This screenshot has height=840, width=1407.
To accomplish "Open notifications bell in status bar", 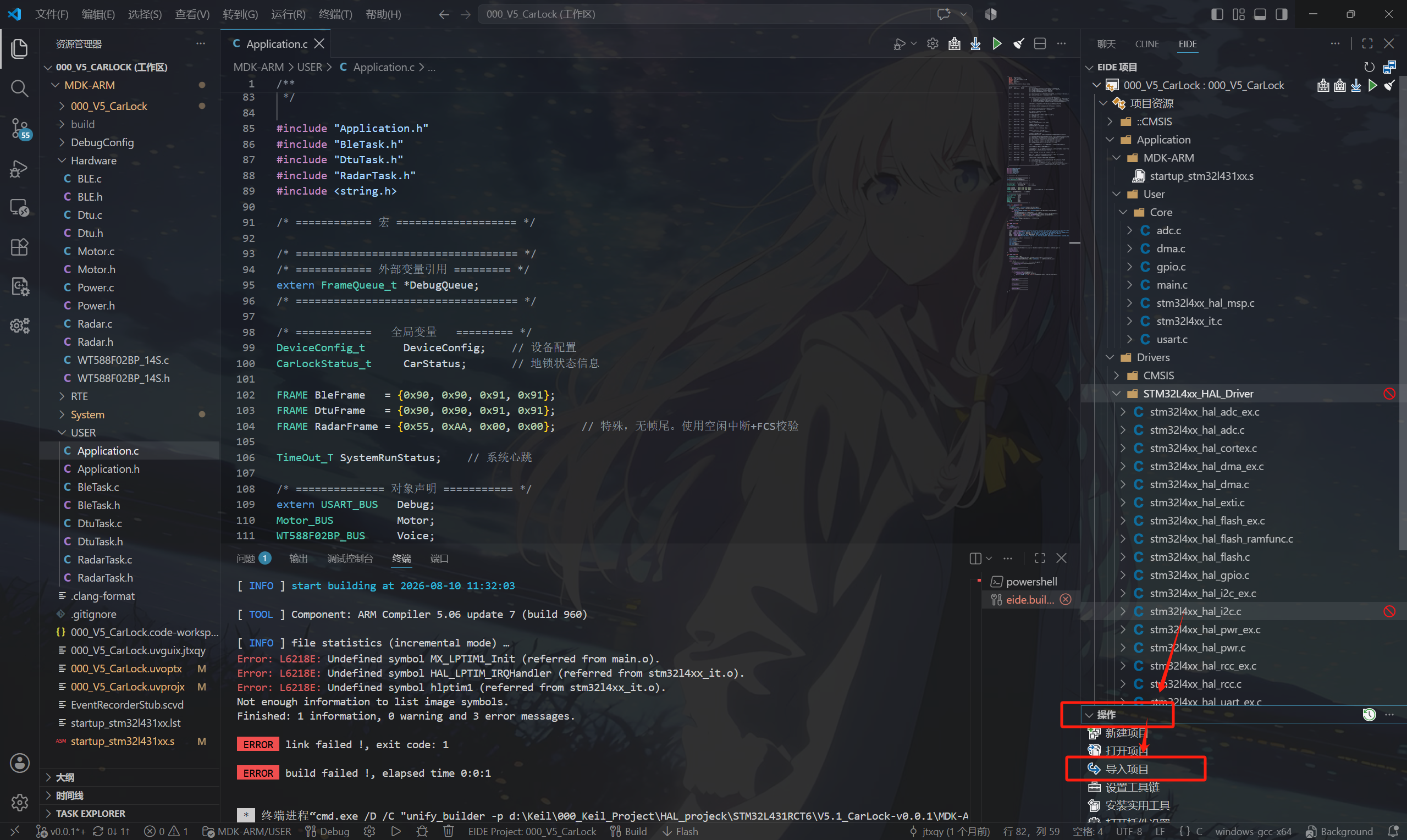I will (1394, 831).
